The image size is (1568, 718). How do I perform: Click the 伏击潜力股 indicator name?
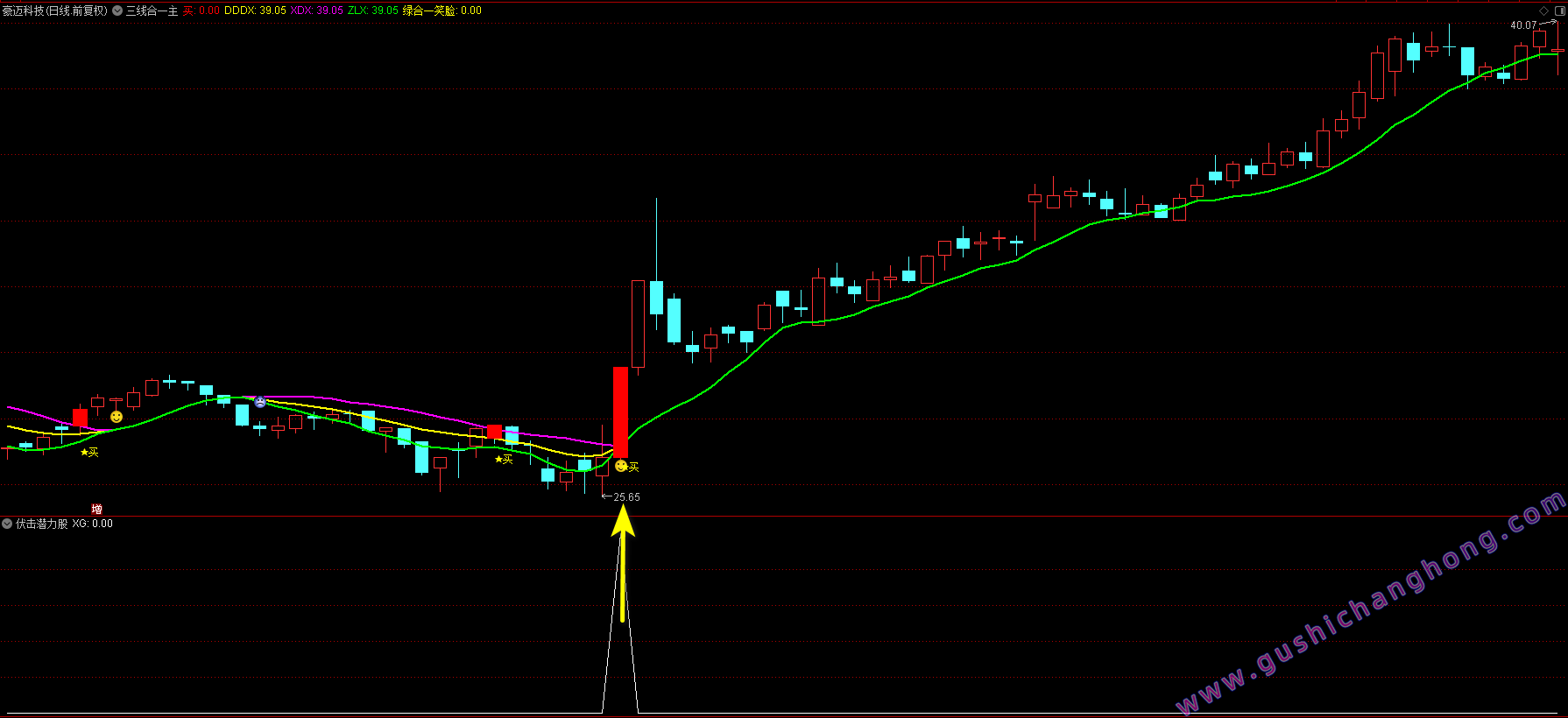tap(42, 524)
